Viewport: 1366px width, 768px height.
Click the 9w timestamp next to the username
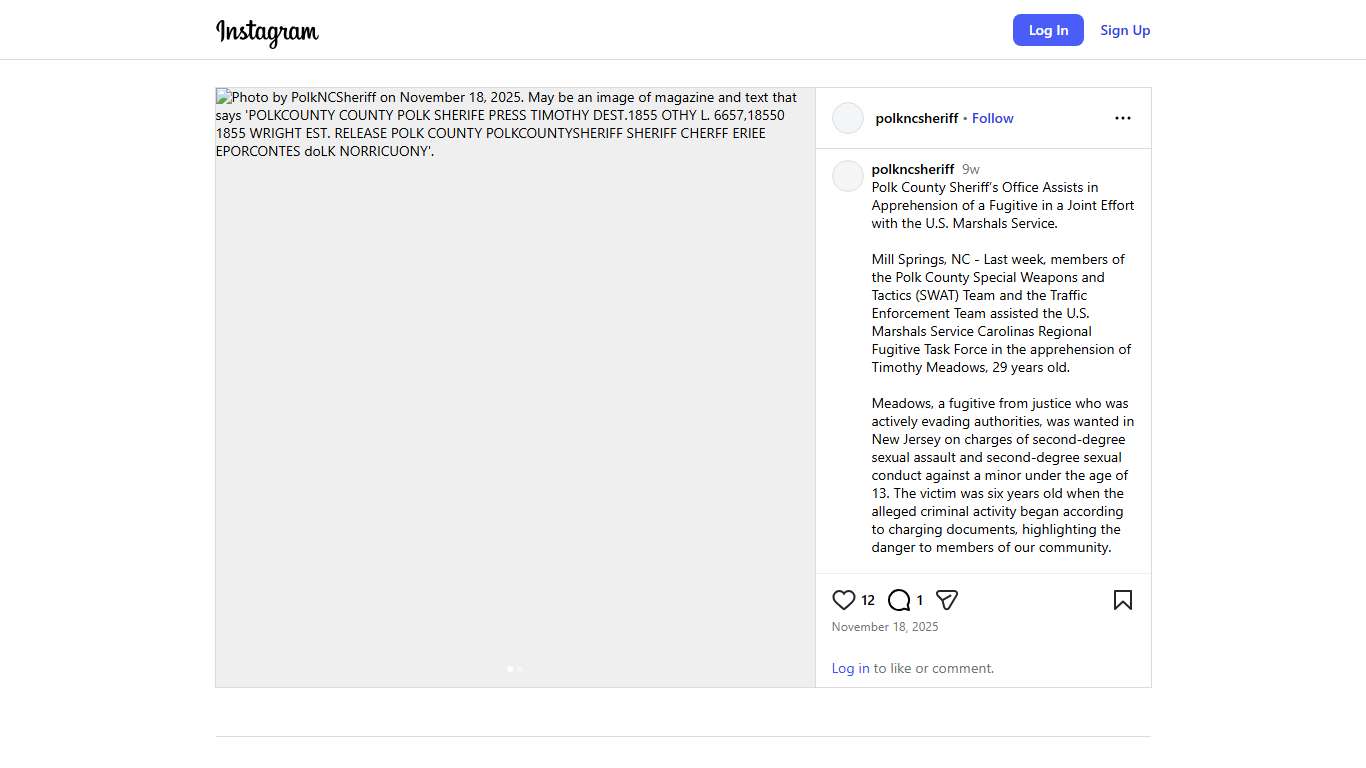pyautogui.click(x=971, y=169)
